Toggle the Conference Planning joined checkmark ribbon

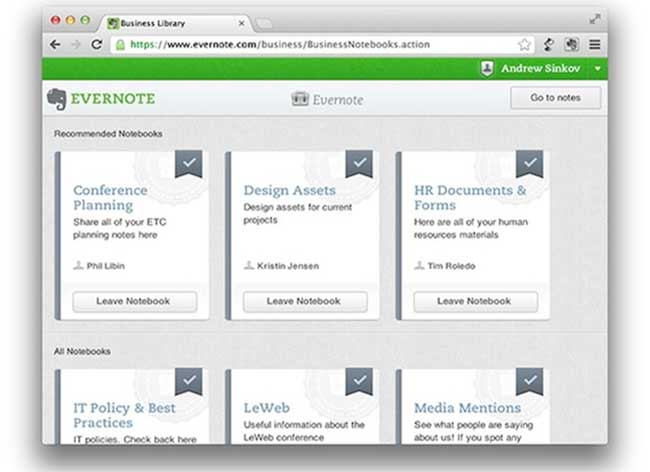(x=189, y=164)
